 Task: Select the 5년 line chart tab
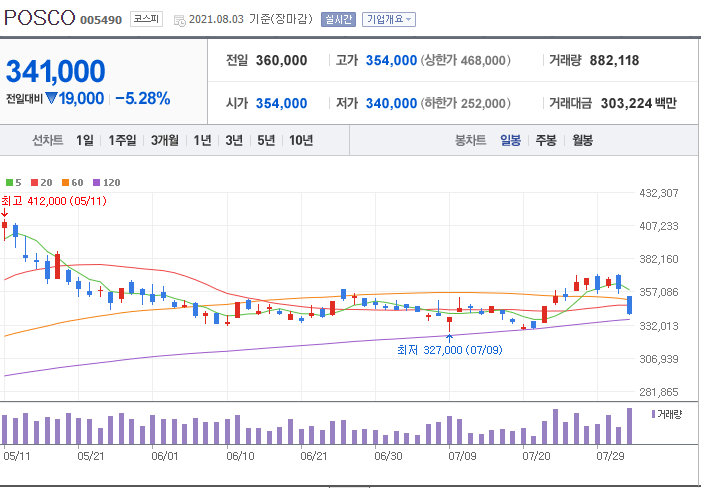266,140
